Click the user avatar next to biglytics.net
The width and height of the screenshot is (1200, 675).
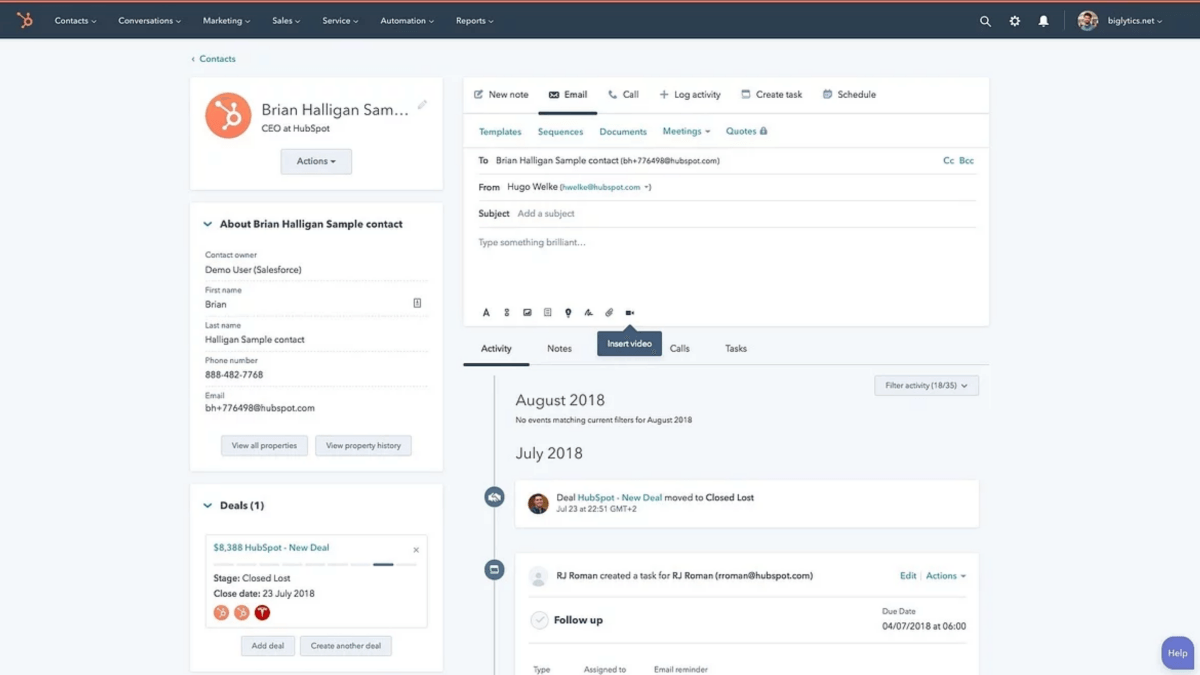(x=1088, y=20)
